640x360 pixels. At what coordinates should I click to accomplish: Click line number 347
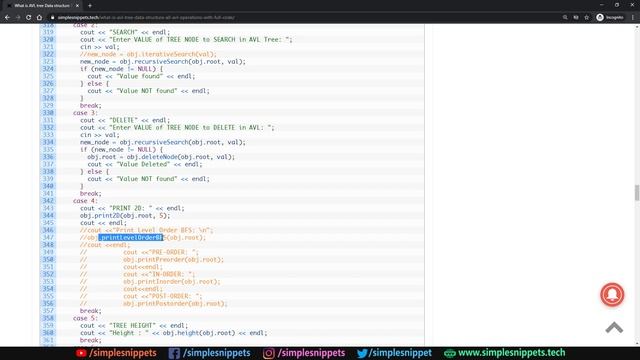click(x=48, y=238)
